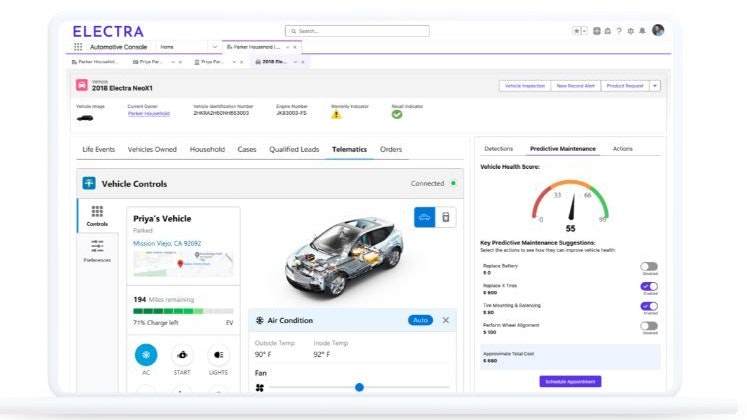The image size is (747, 420).
Task: Open the help question mark icon
Action: tap(619, 31)
